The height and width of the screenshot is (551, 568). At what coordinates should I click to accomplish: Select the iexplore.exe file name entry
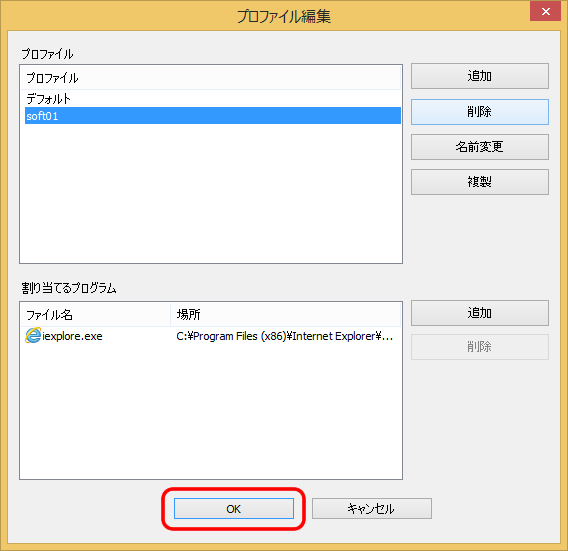tap(72, 336)
